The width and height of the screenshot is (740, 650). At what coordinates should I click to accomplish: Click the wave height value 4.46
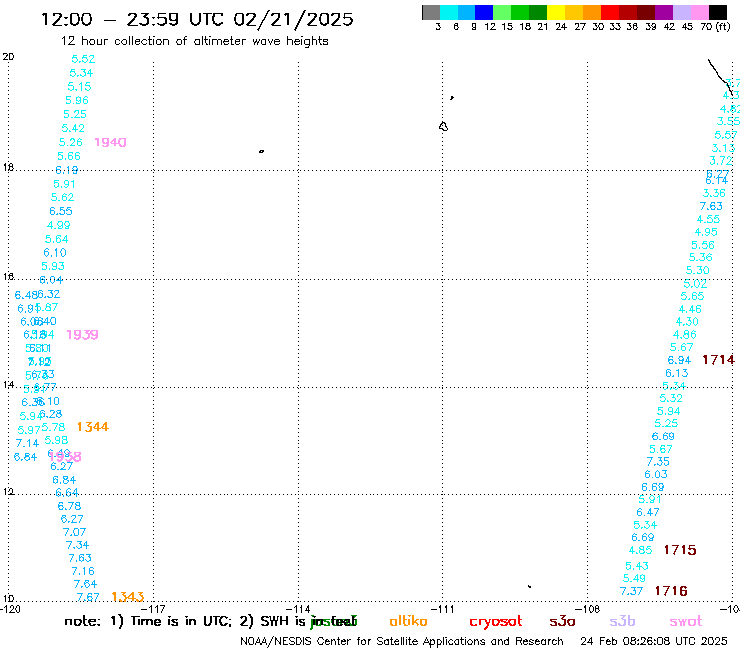pyautogui.click(x=690, y=309)
